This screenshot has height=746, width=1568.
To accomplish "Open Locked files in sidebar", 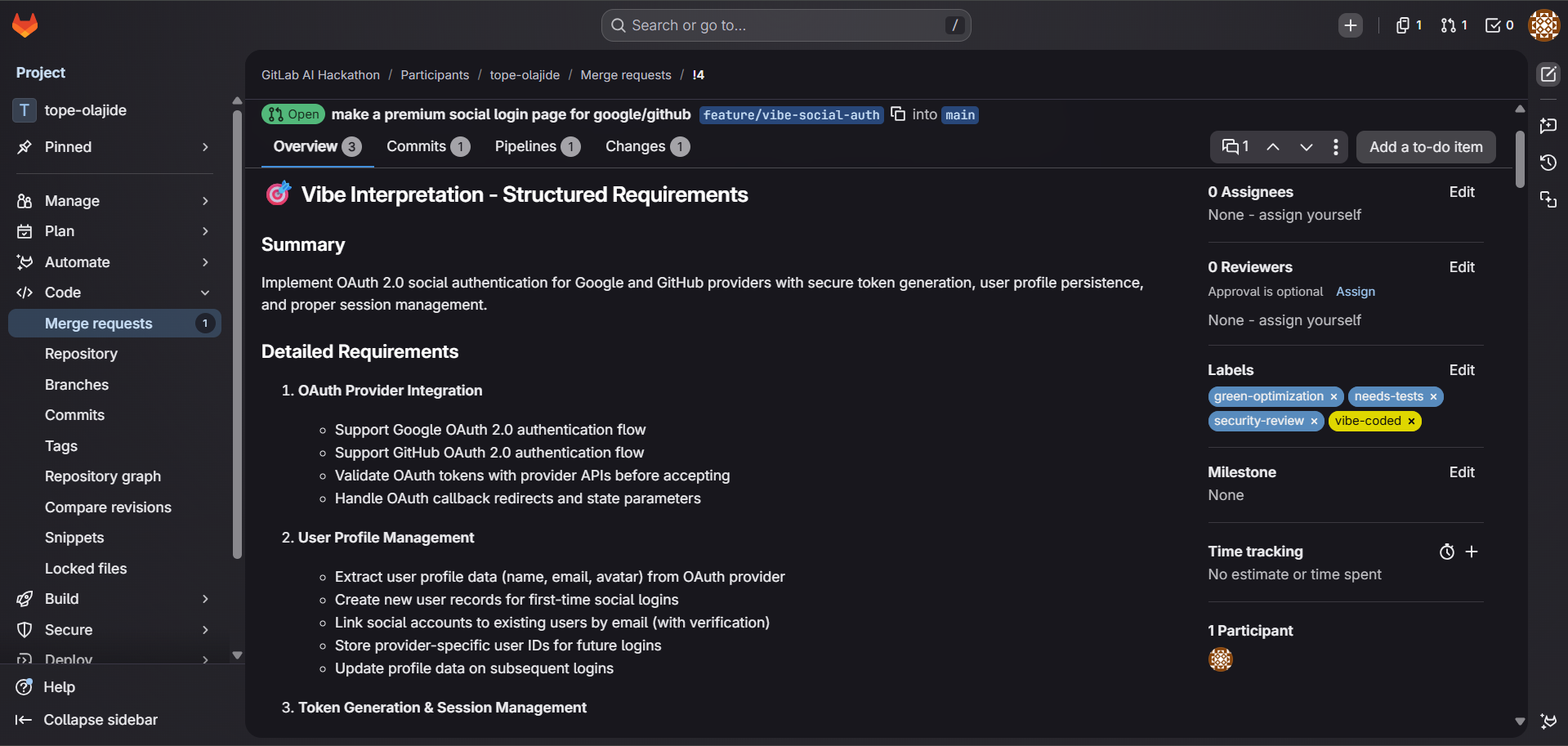I will point(114,569).
